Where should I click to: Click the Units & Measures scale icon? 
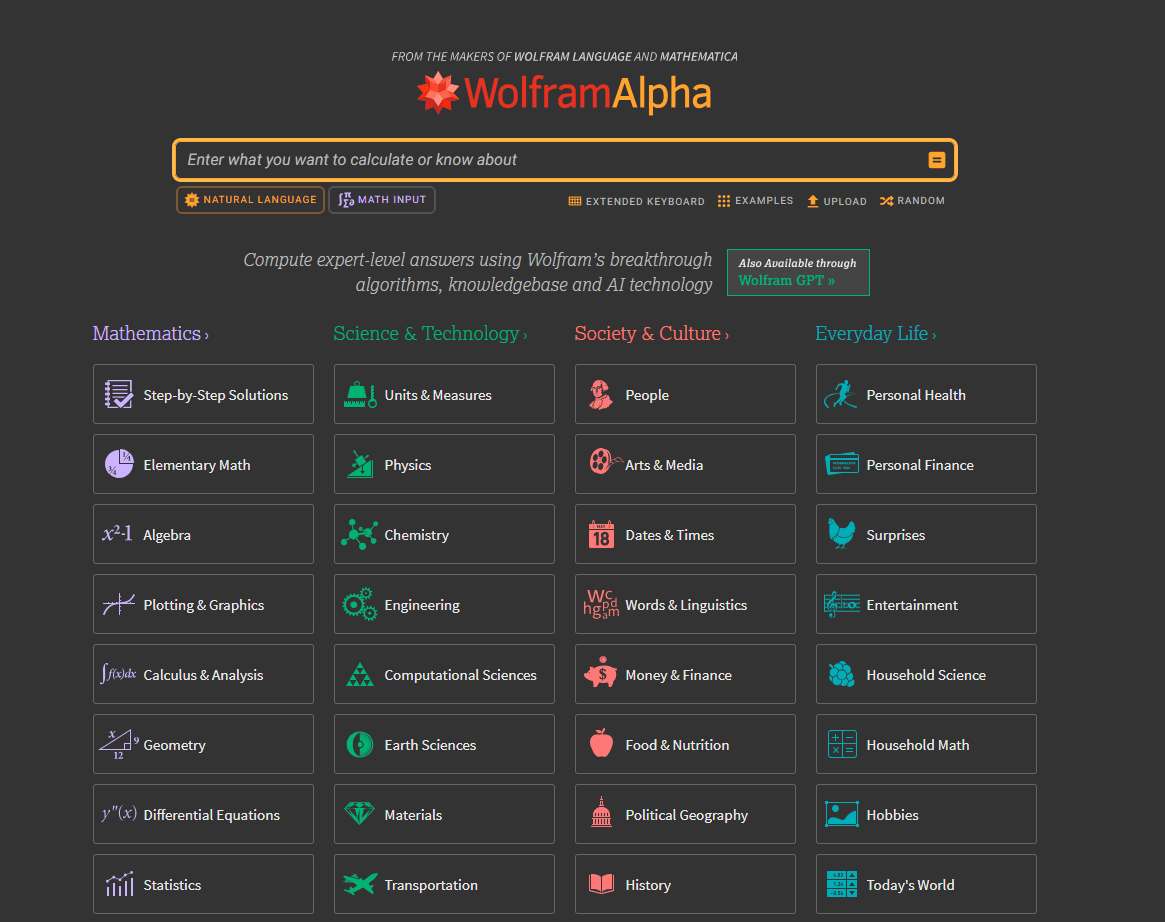360,395
